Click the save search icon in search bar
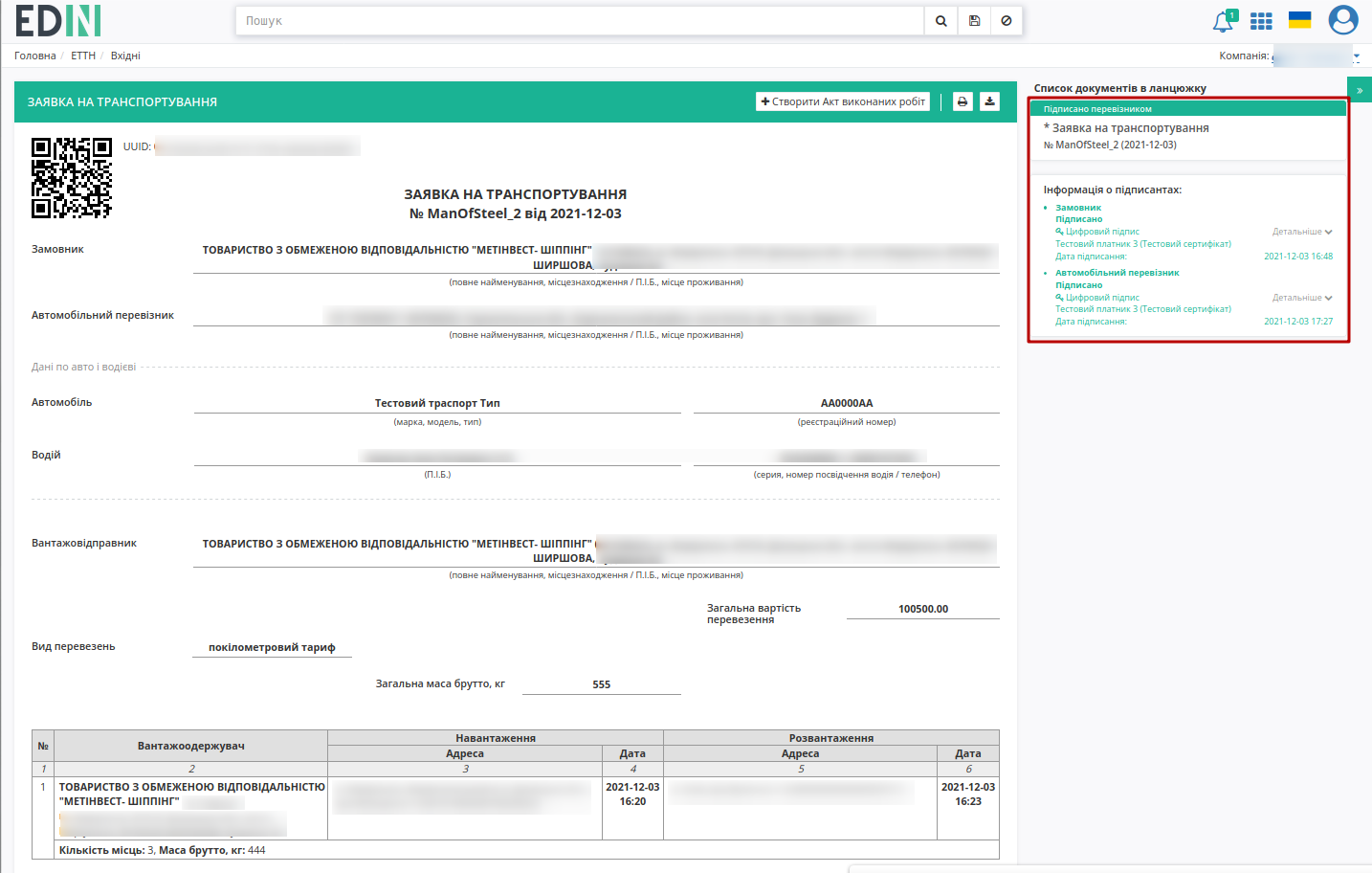 coord(974,21)
